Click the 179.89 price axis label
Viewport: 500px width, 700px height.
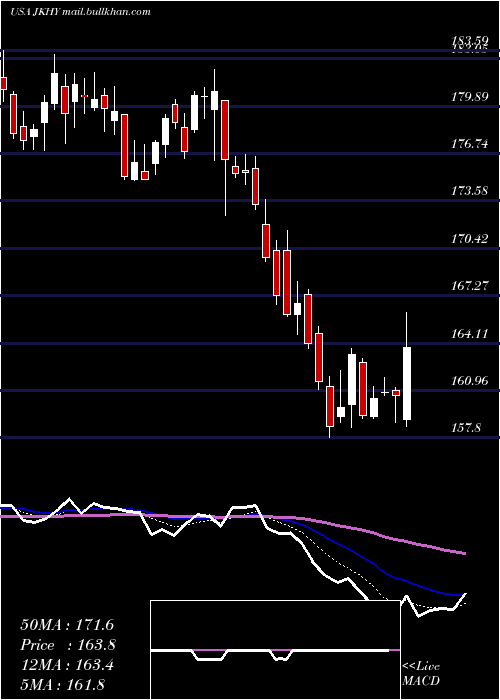(470, 97)
